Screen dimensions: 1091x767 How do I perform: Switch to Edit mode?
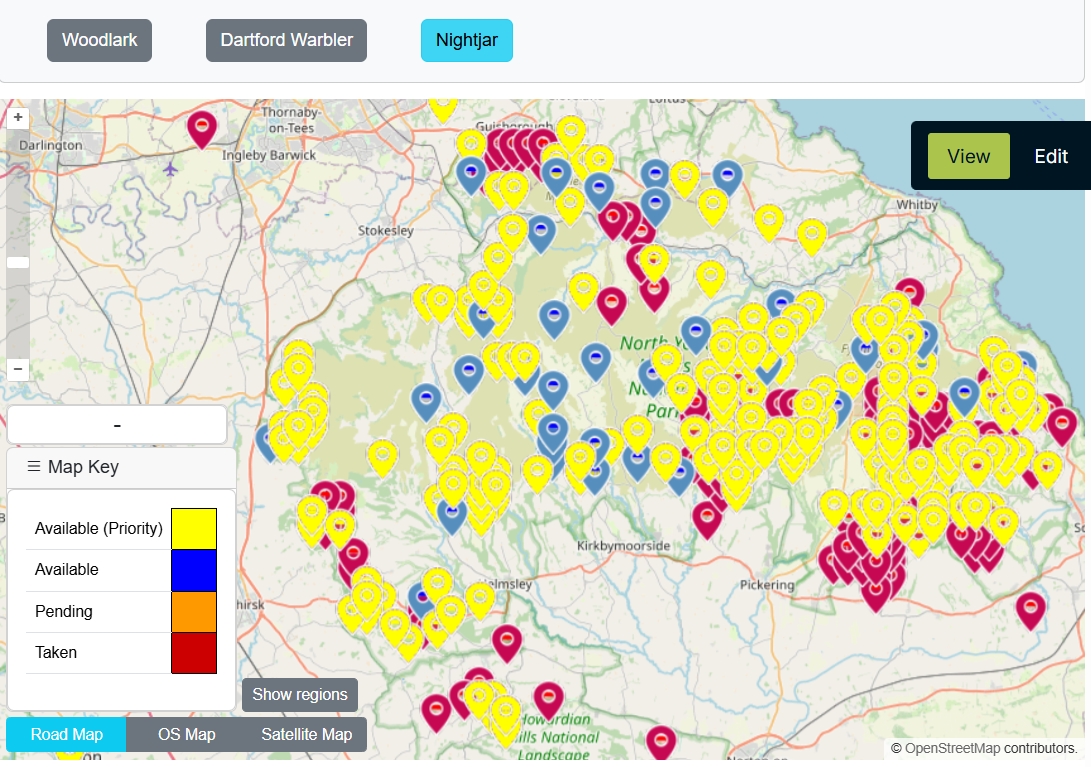click(1051, 156)
